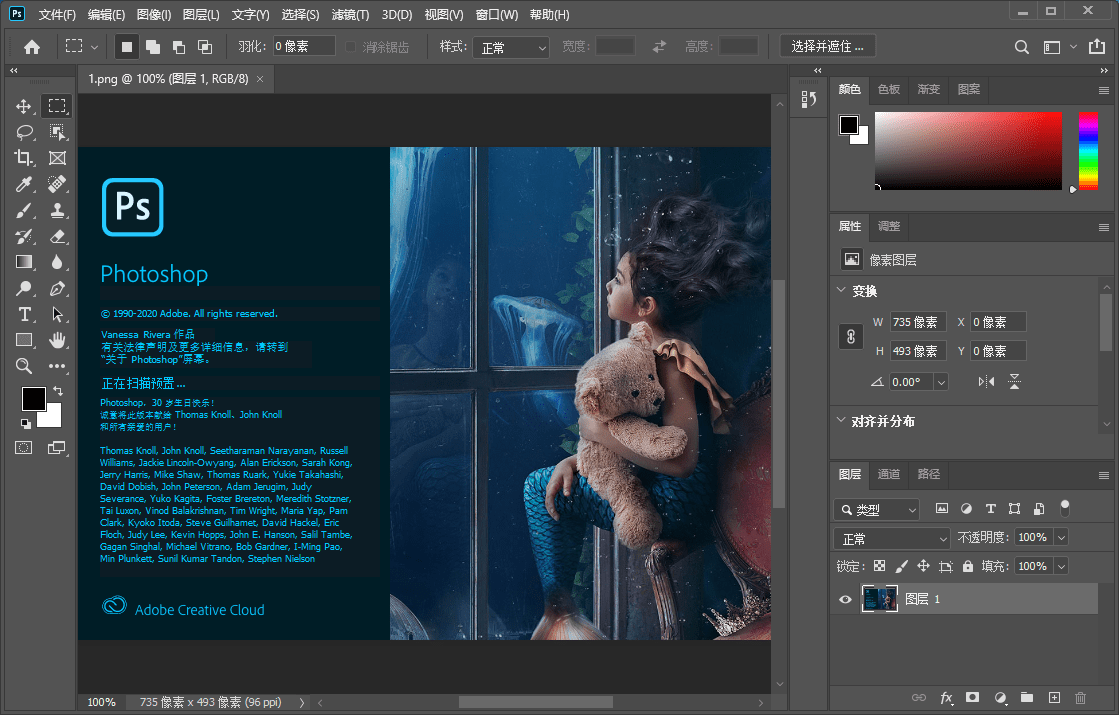Flip horizontally in Properties panel

click(986, 382)
